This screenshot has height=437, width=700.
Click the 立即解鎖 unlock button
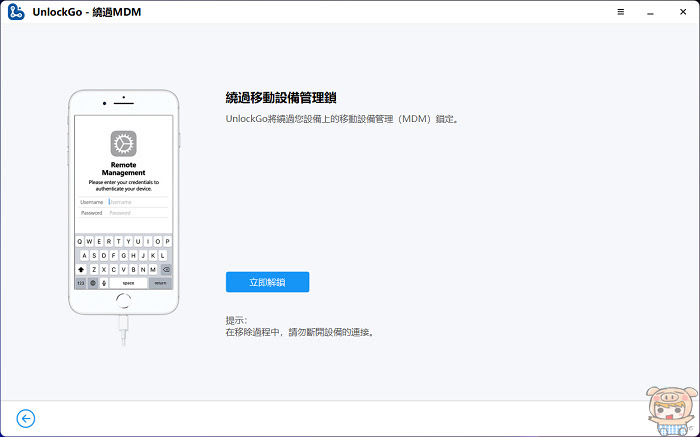point(267,282)
